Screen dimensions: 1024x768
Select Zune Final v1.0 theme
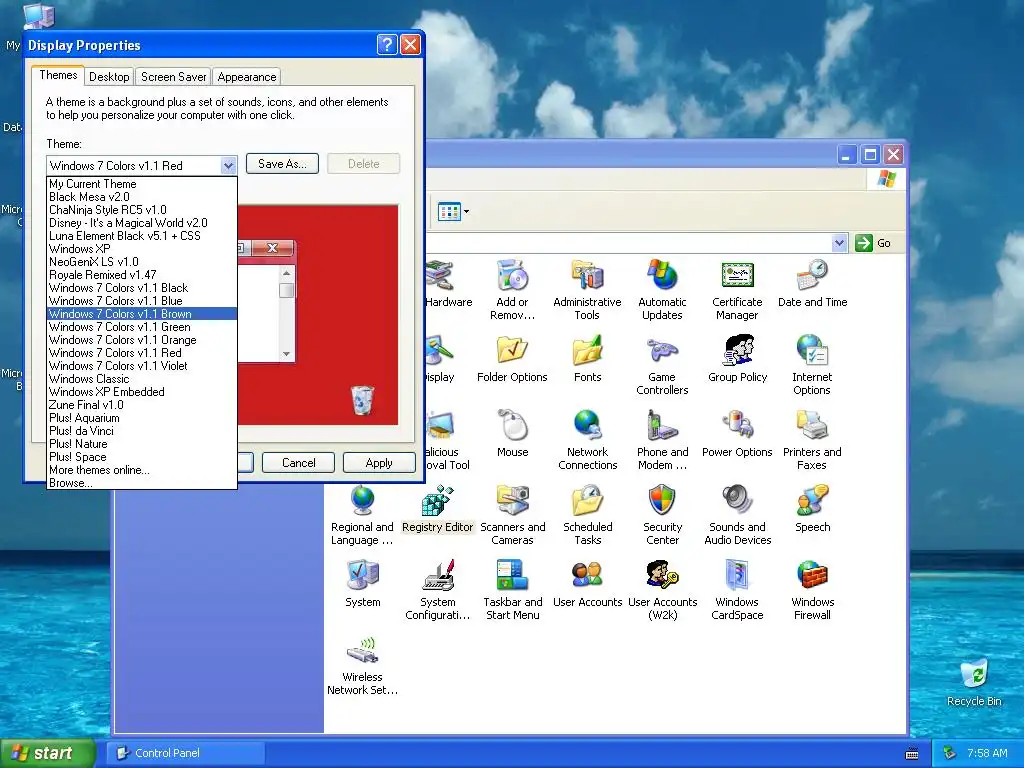click(x=142, y=405)
